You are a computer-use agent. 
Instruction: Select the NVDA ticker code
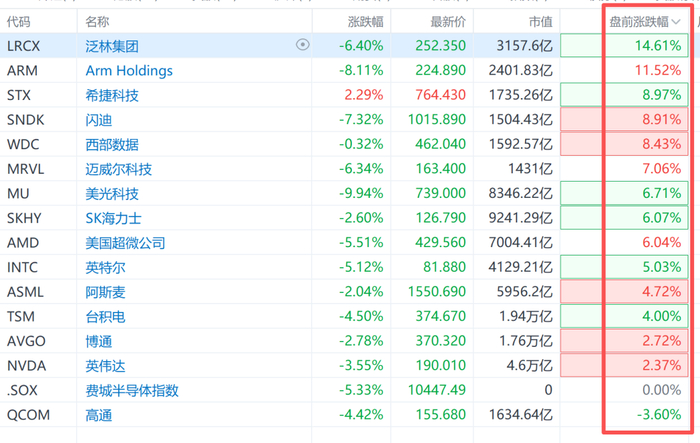26,365
